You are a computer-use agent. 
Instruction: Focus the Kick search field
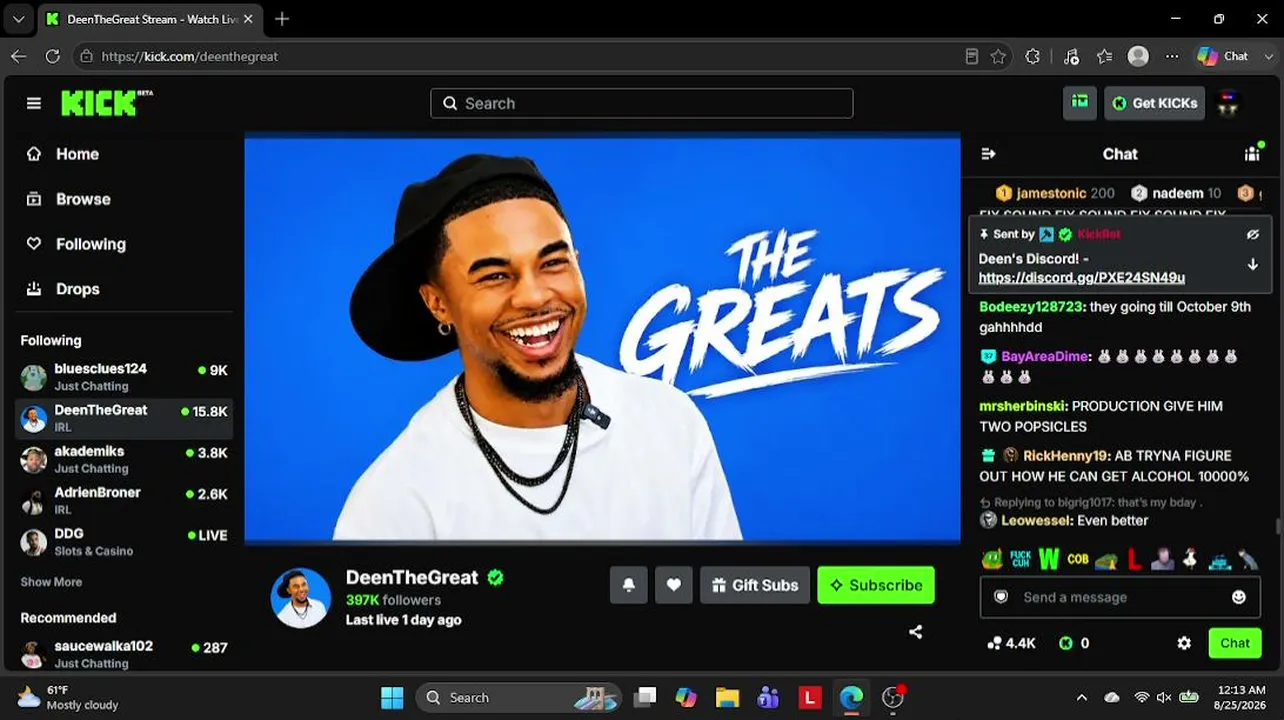(x=641, y=103)
